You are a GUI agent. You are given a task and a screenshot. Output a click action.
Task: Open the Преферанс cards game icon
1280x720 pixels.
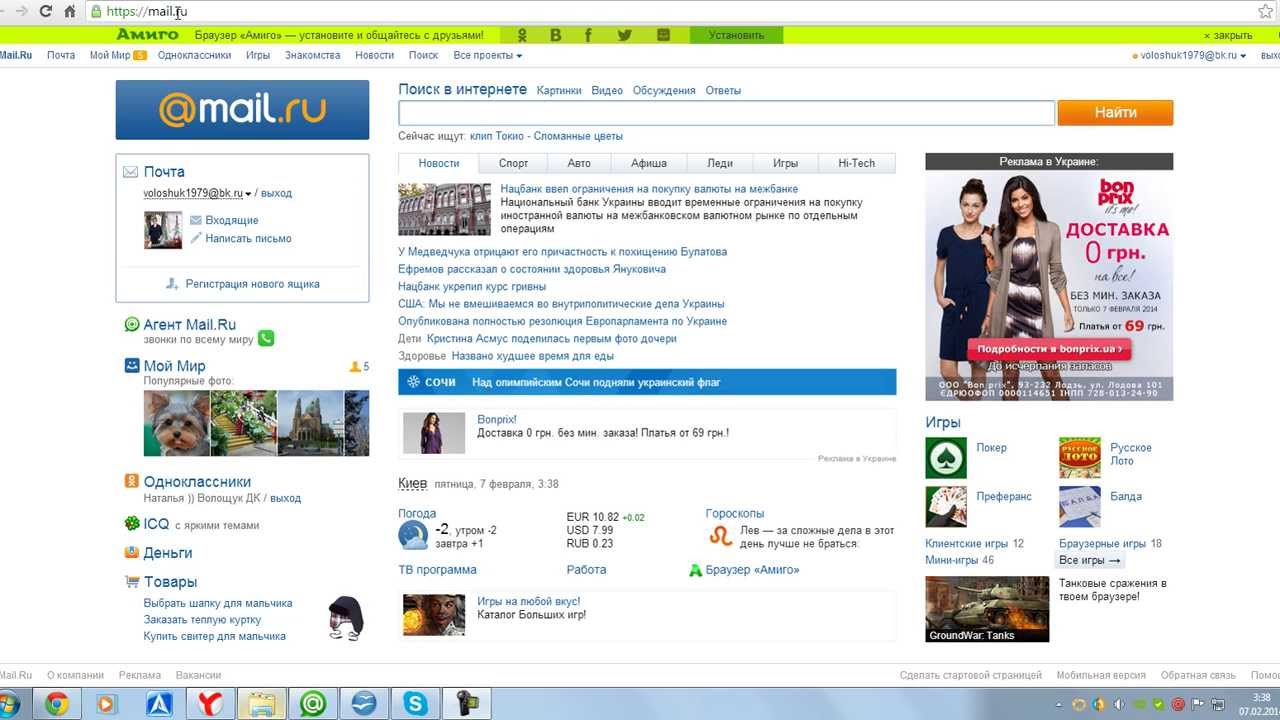coord(946,506)
